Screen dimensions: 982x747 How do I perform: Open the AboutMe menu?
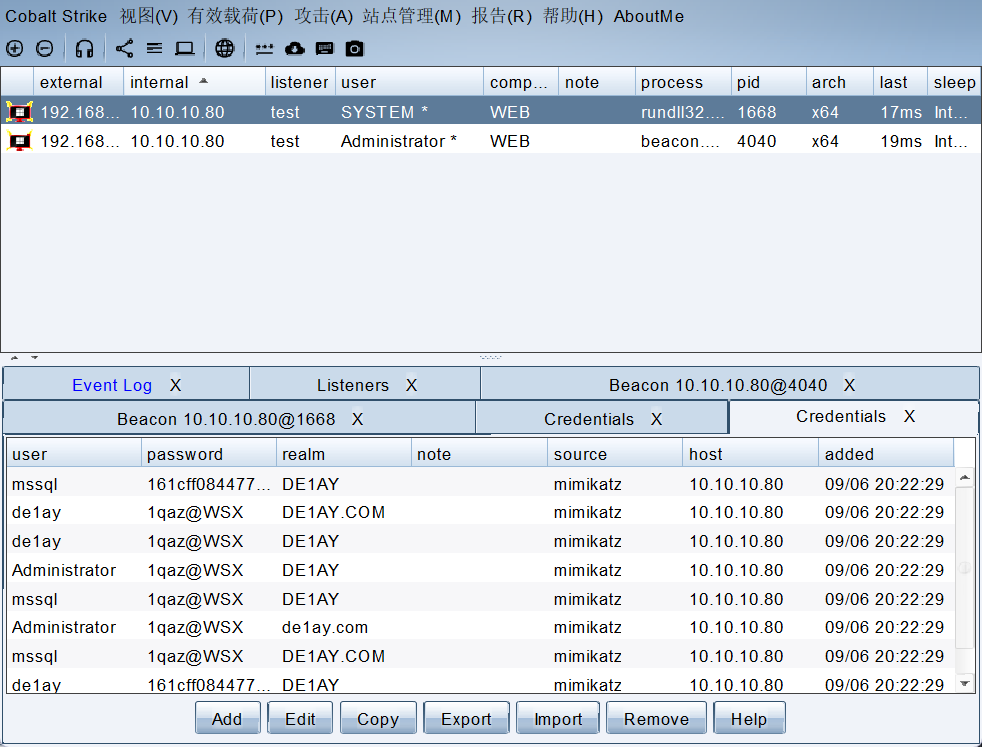(648, 16)
